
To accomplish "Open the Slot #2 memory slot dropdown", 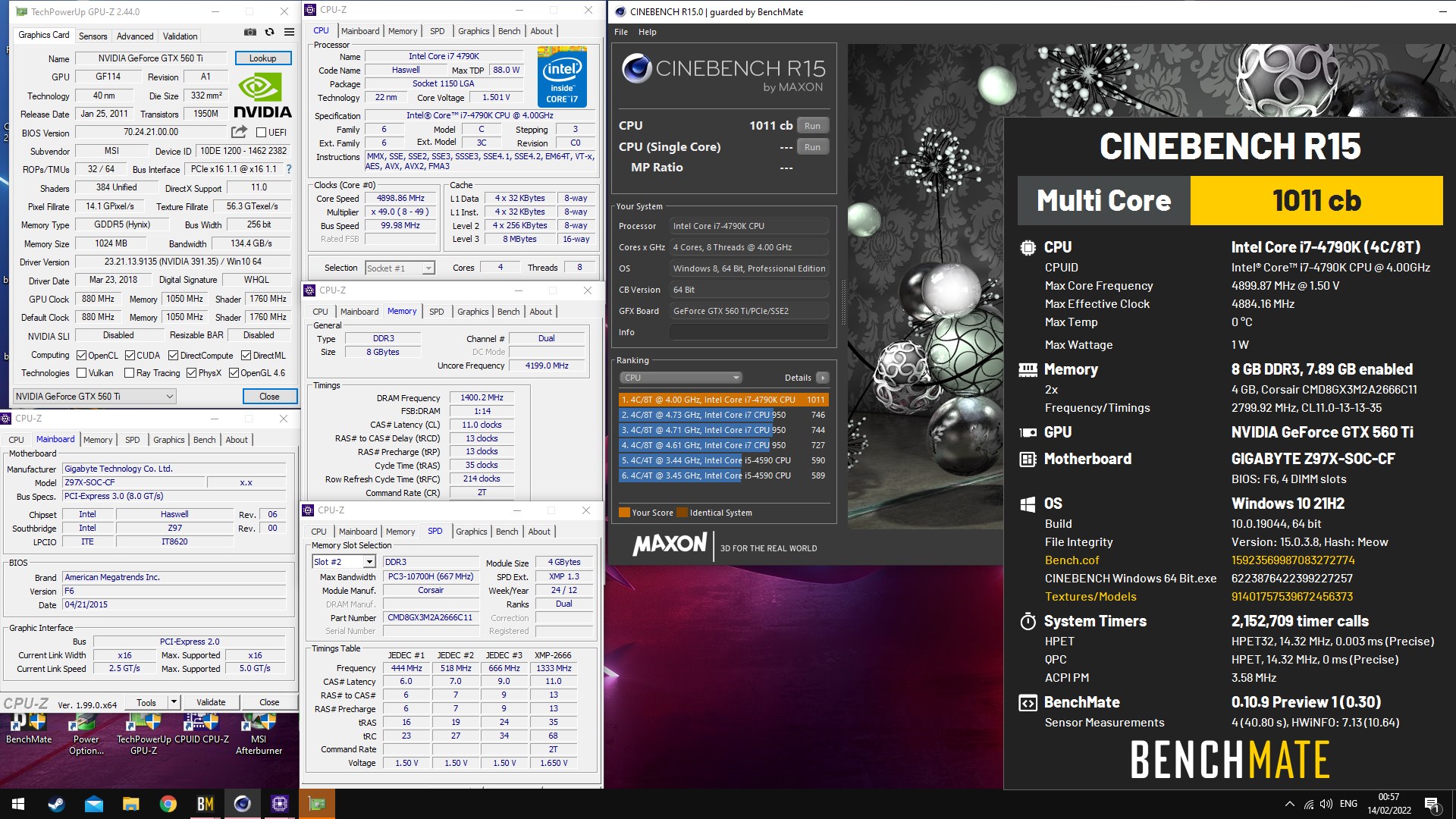I will [x=344, y=562].
